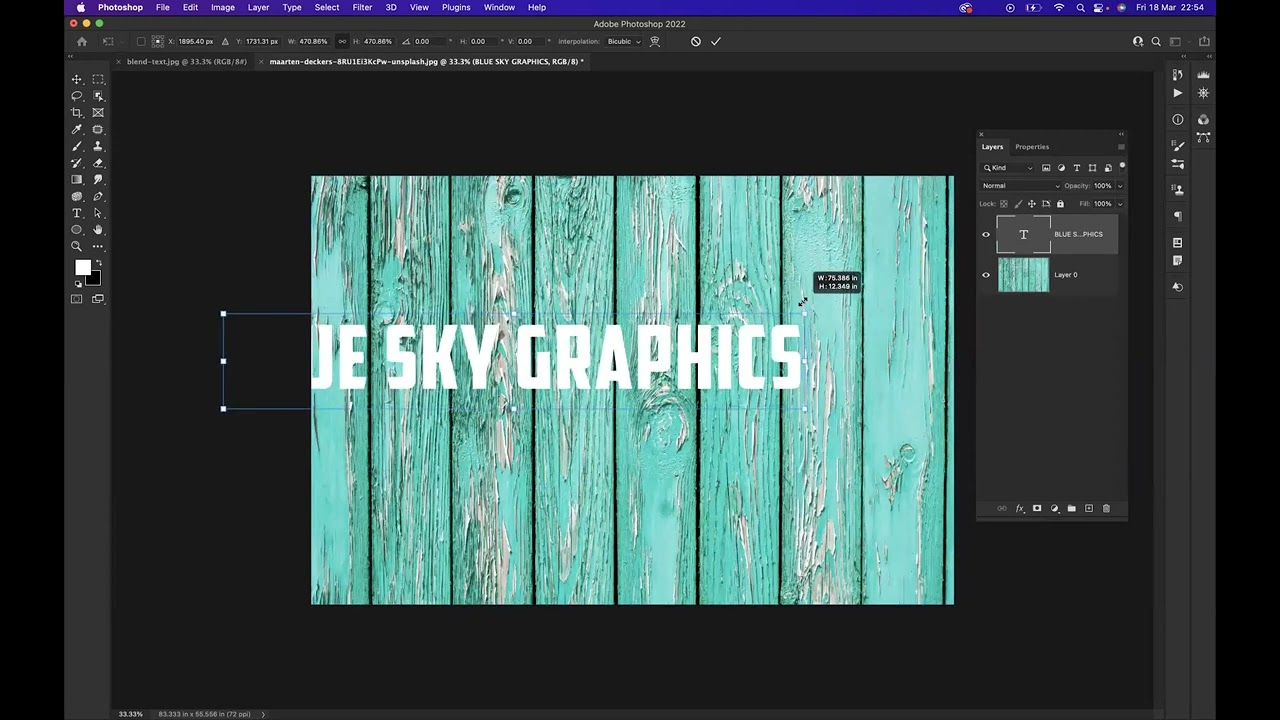The width and height of the screenshot is (1280, 720).
Task: Select the Lasso tool
Action: point(77,96)
